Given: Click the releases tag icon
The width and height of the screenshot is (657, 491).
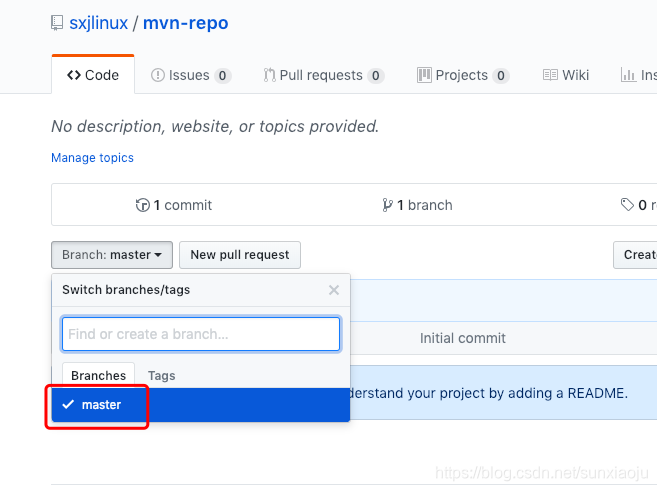Looking at the screenshot, I should [627, 205].
